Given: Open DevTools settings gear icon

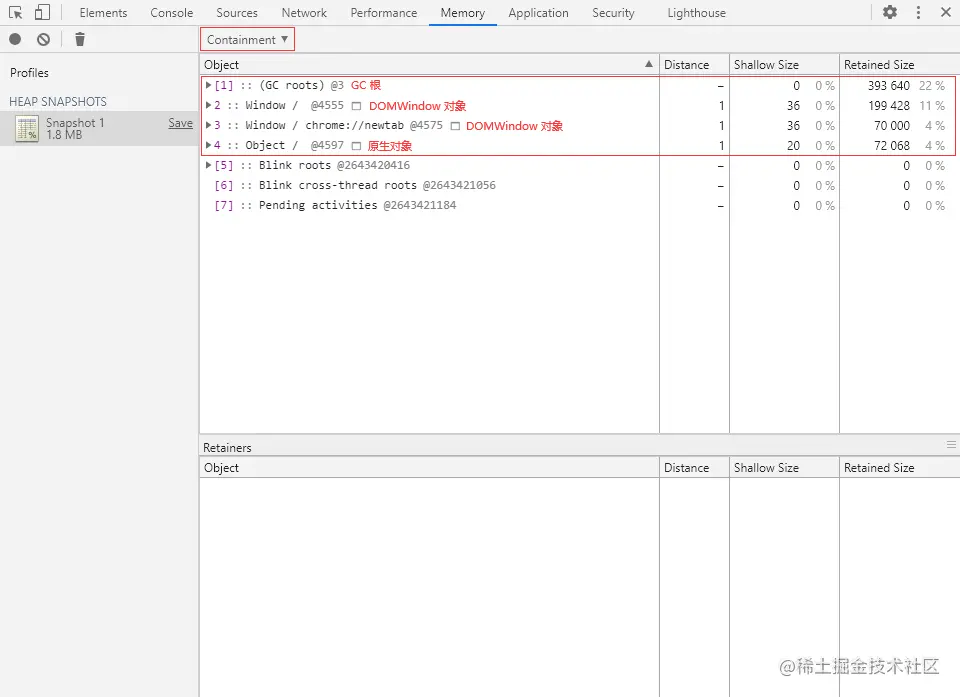Looking at the screenshot, I should click(890, 12).
